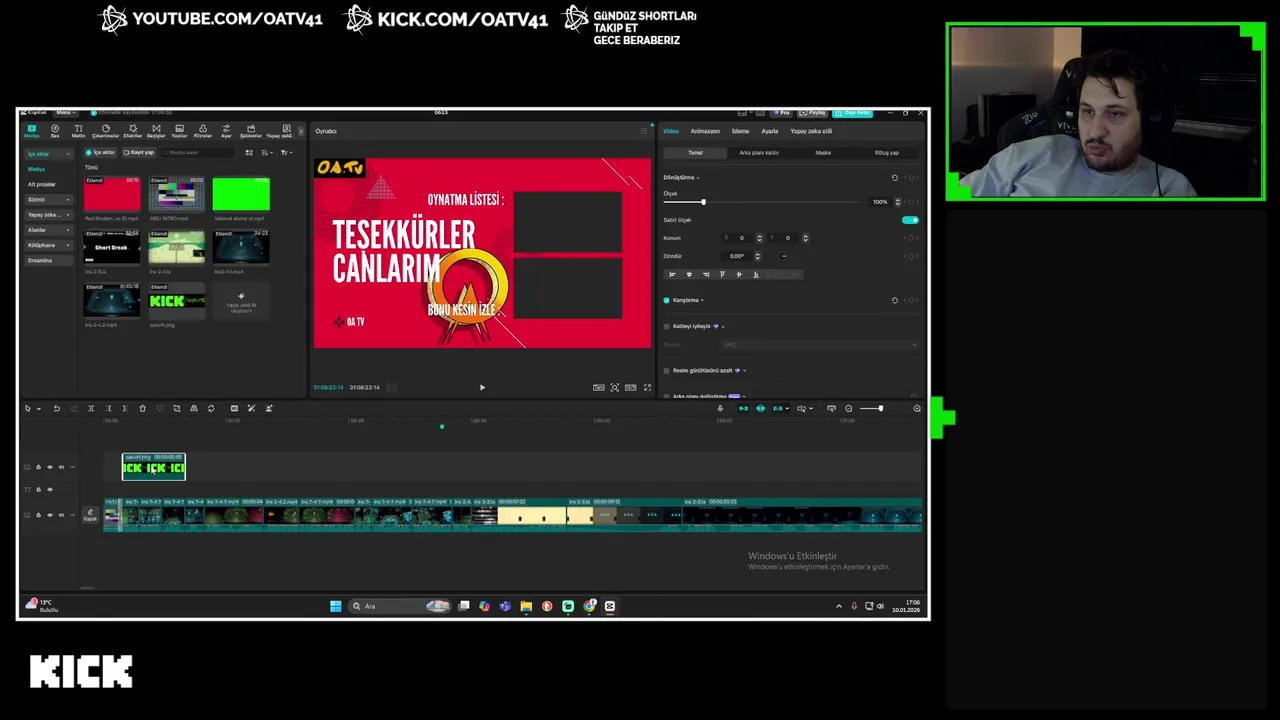Click the grid view icon in media panel
Screen dimensions: 1280x720
(249, 153)
